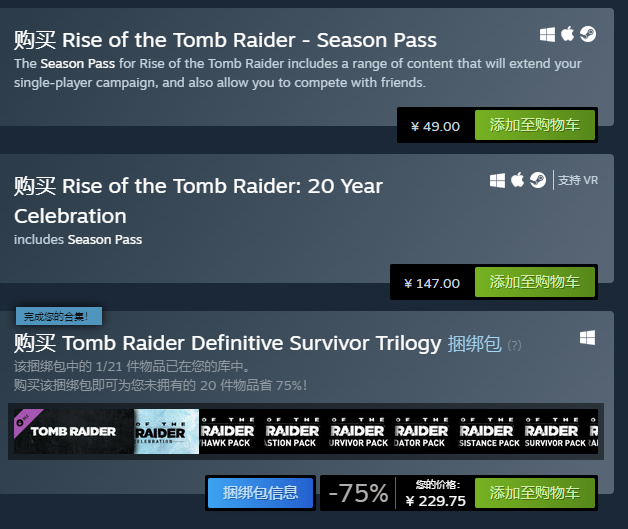Viewport: 628px width, 529px height.
Task: Open the 捆绑包信息 bundle info button
Action: coord(260,493)
